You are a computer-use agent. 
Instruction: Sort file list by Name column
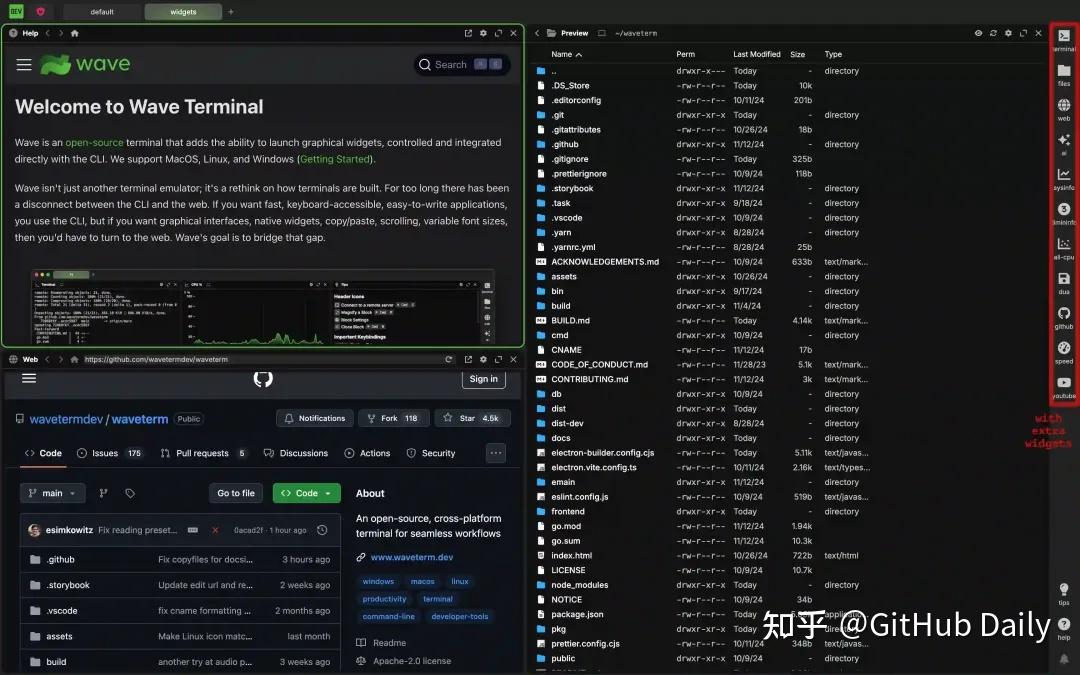[566, 54]
